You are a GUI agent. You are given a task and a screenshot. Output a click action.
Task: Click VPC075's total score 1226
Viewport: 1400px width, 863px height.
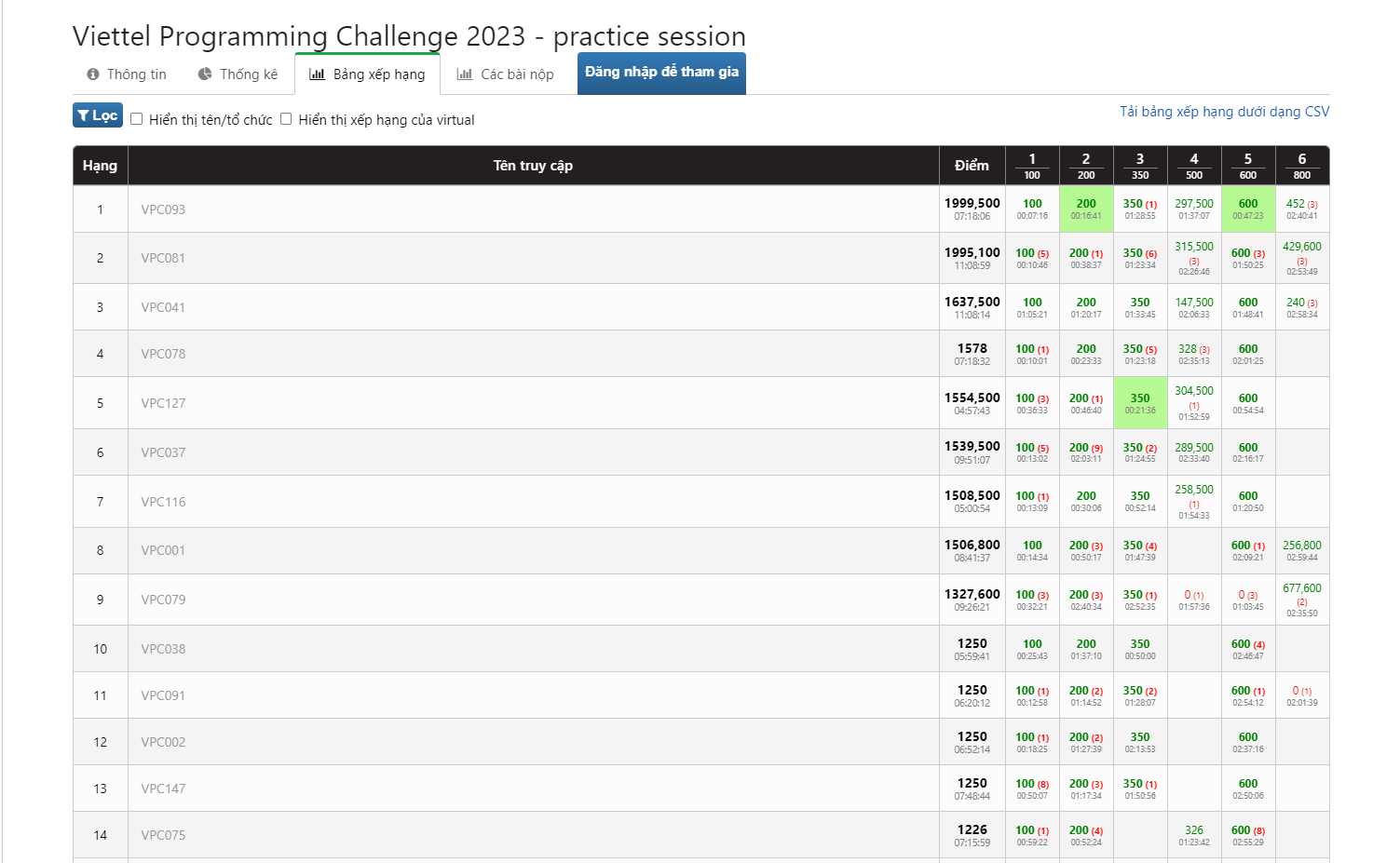pos(972,829)
